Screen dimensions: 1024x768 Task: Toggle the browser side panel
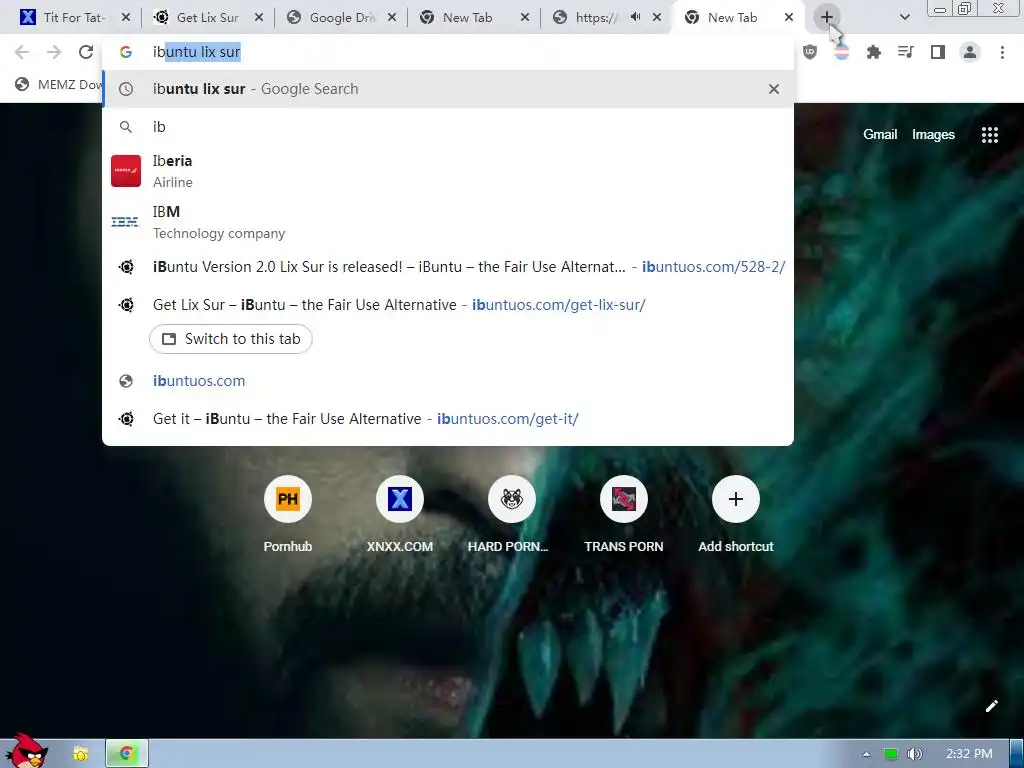coord(938,52)
